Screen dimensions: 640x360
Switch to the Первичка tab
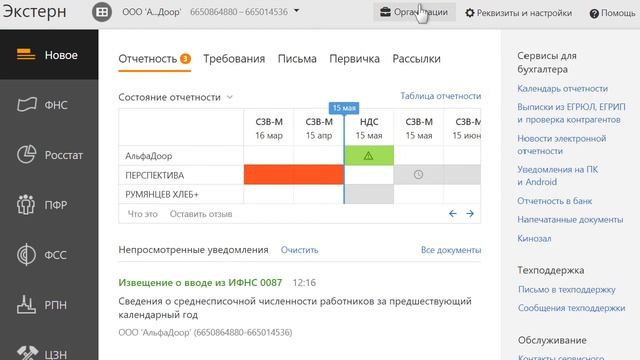click(354, 59)
